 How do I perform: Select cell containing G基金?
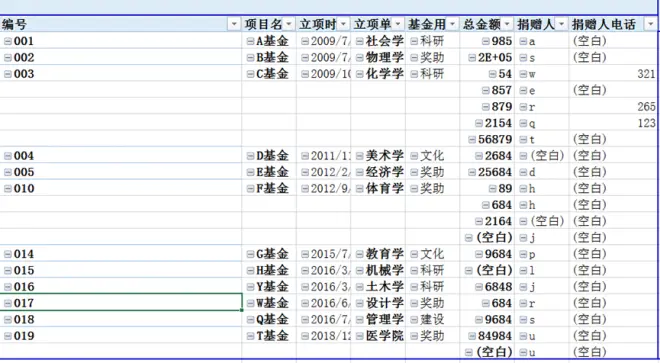click(269, 254)
